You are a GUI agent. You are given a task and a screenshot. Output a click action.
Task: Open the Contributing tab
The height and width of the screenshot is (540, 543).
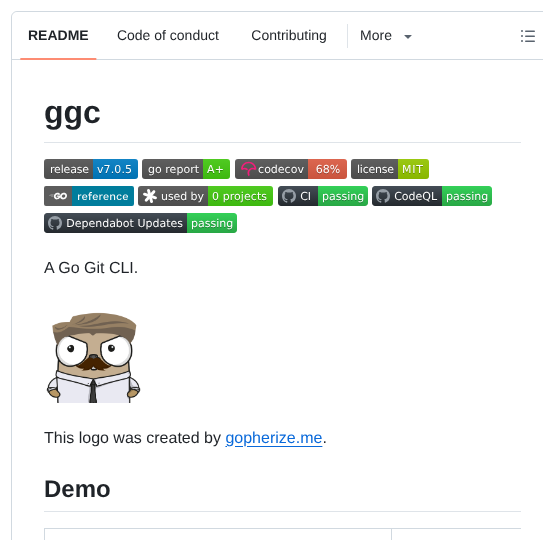click(x=289, y=36)
